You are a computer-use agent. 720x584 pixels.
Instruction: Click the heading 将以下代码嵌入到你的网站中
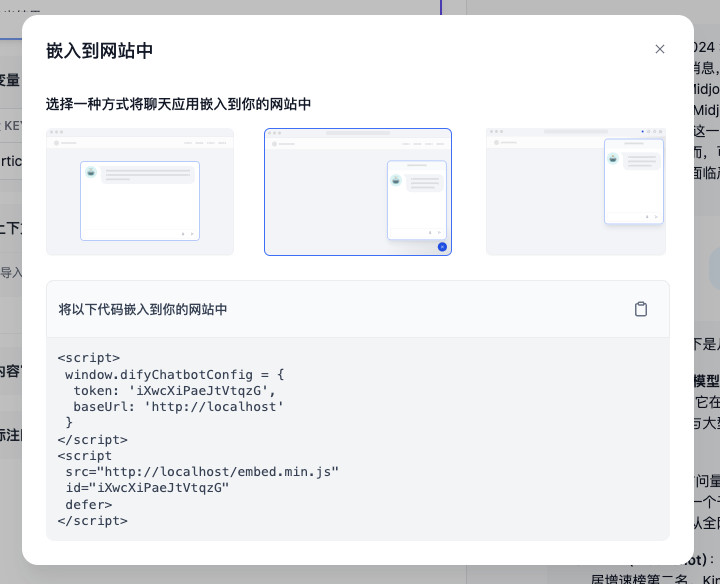click(143, 309)
